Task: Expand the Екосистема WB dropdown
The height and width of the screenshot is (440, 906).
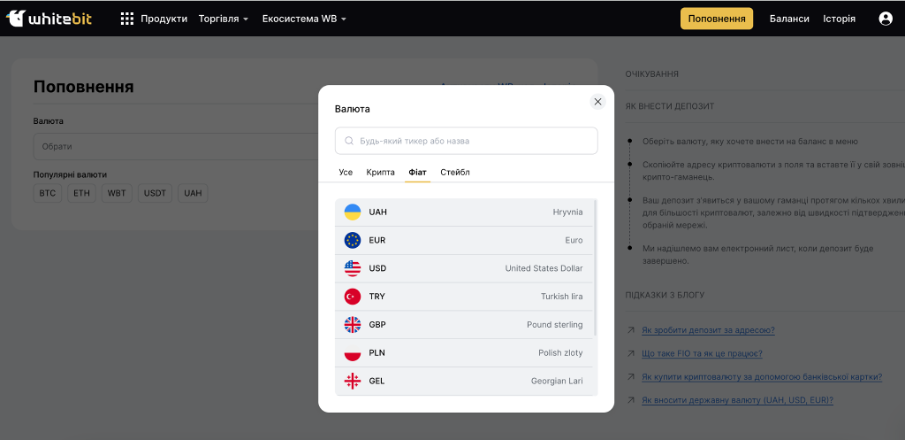Action: pyautogui.click(x=305, y=18)
